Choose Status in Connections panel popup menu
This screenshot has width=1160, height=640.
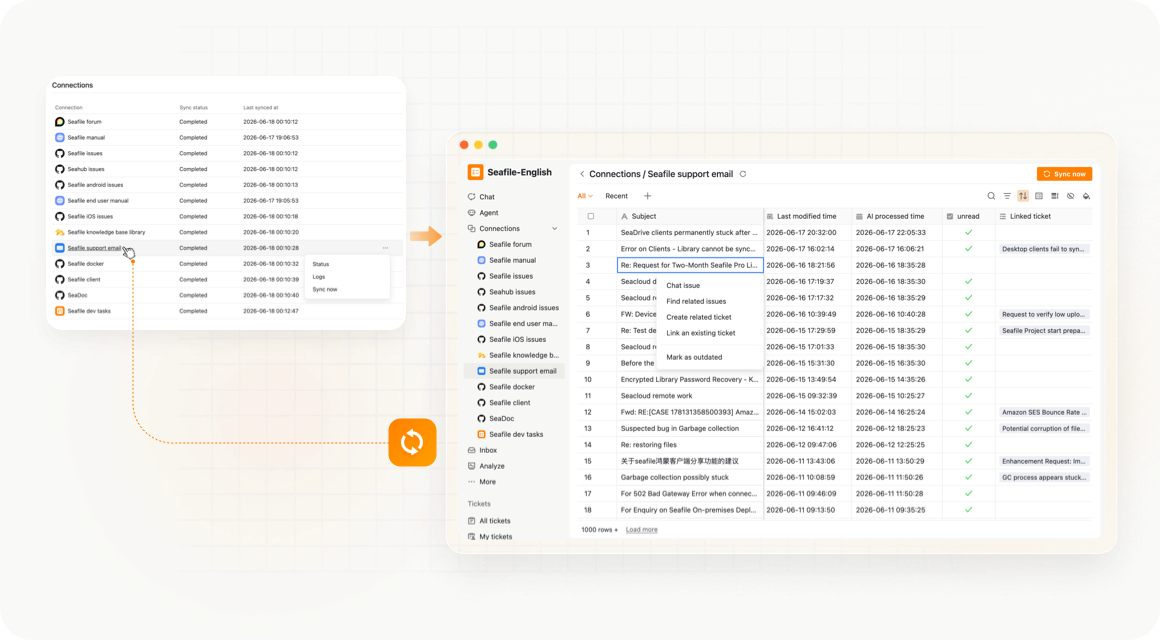320,264
